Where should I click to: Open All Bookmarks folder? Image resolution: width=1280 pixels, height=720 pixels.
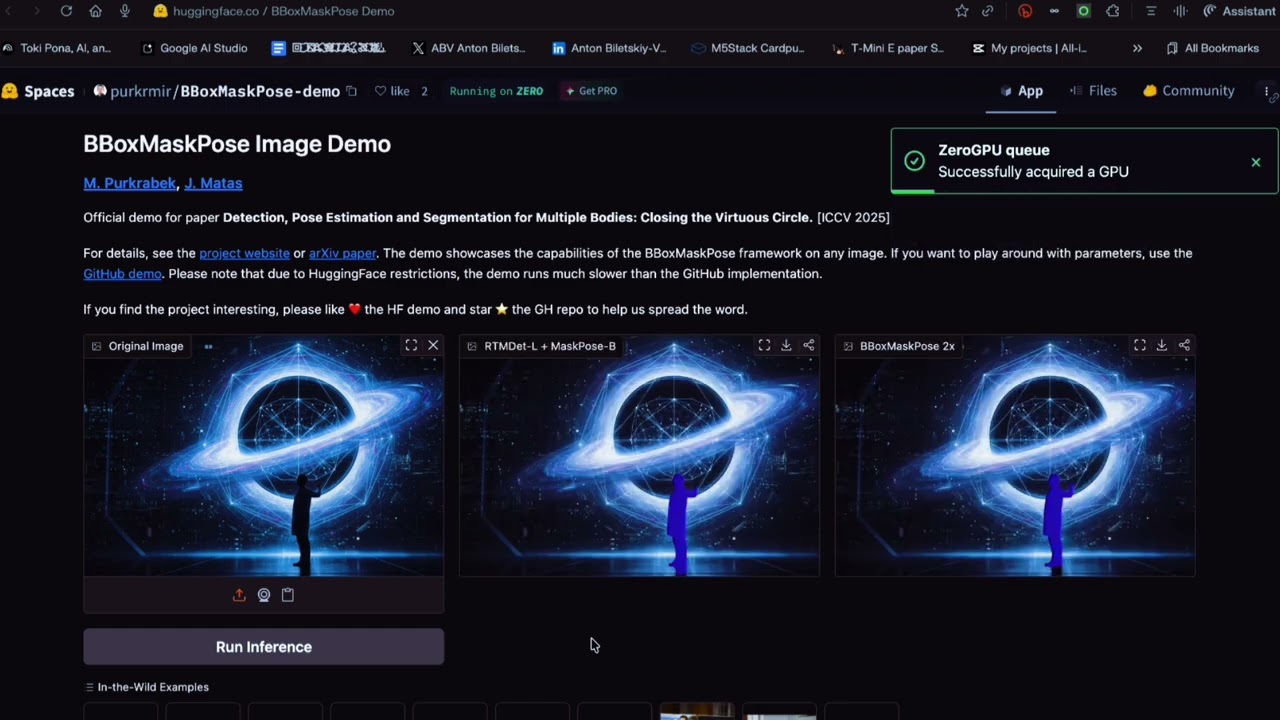(1213, 48)
